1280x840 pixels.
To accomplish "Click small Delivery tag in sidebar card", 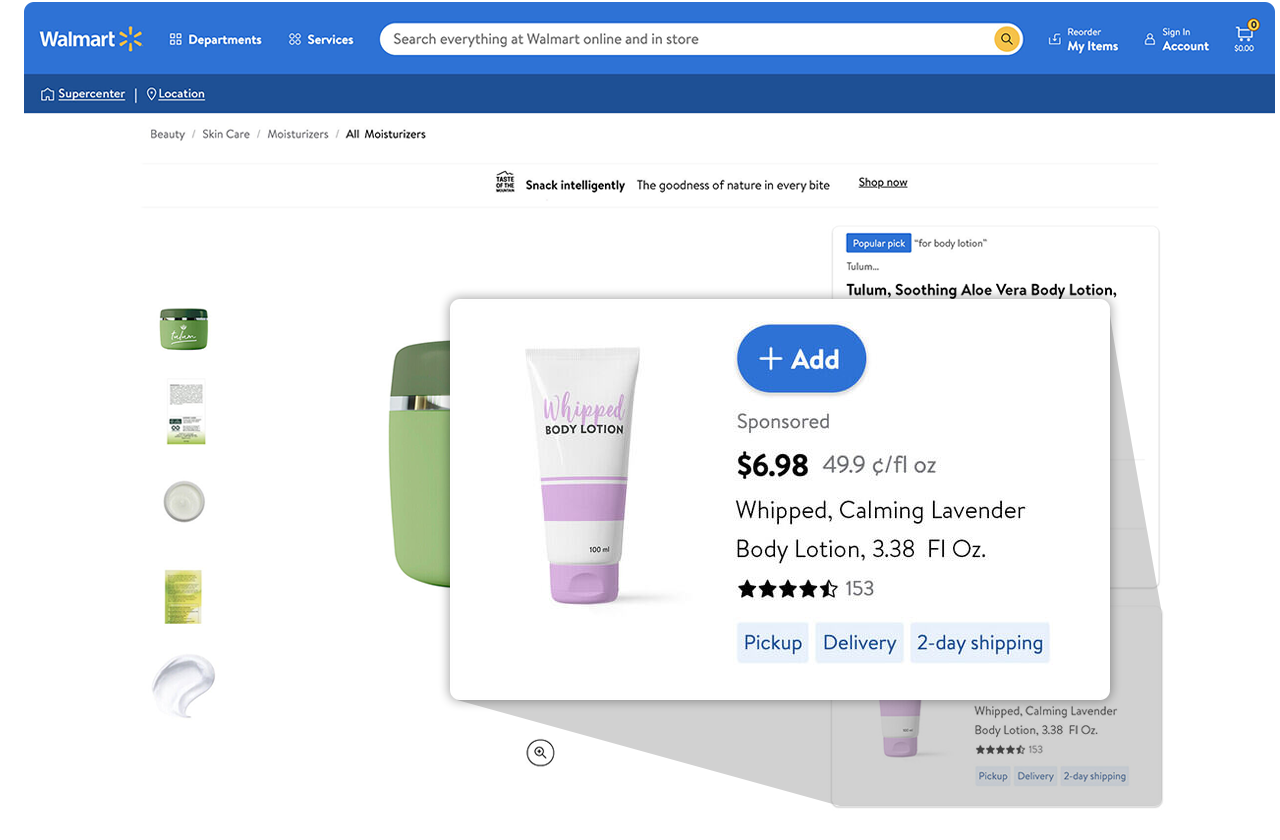I will 1036,776.
